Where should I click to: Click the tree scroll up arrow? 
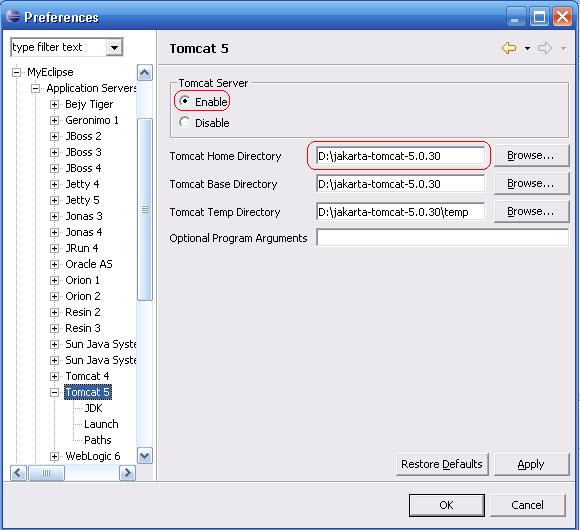(145, 72)
